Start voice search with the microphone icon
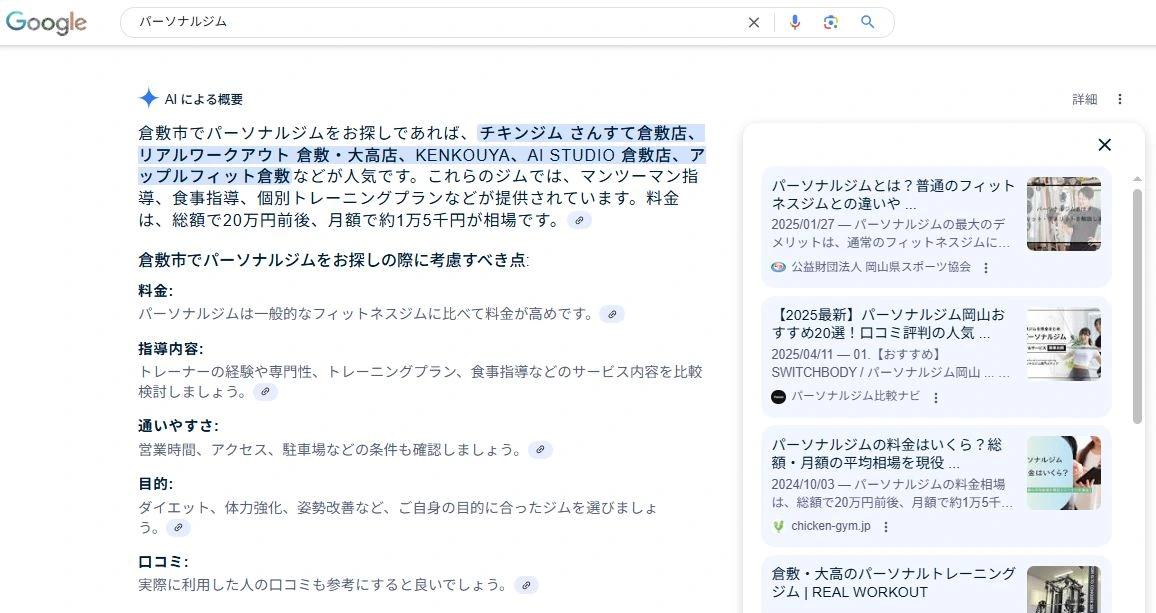Image resolution: width=1156 pixels, height=613 pixels. (795, 22)
